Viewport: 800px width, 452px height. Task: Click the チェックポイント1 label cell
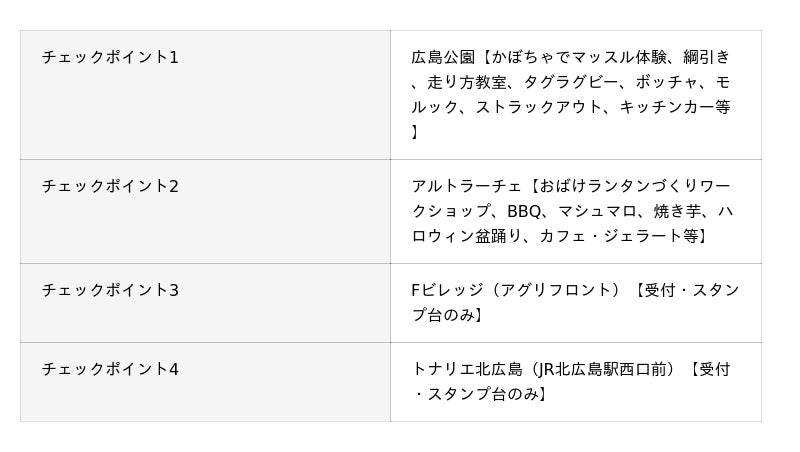(x=110, y=57)
